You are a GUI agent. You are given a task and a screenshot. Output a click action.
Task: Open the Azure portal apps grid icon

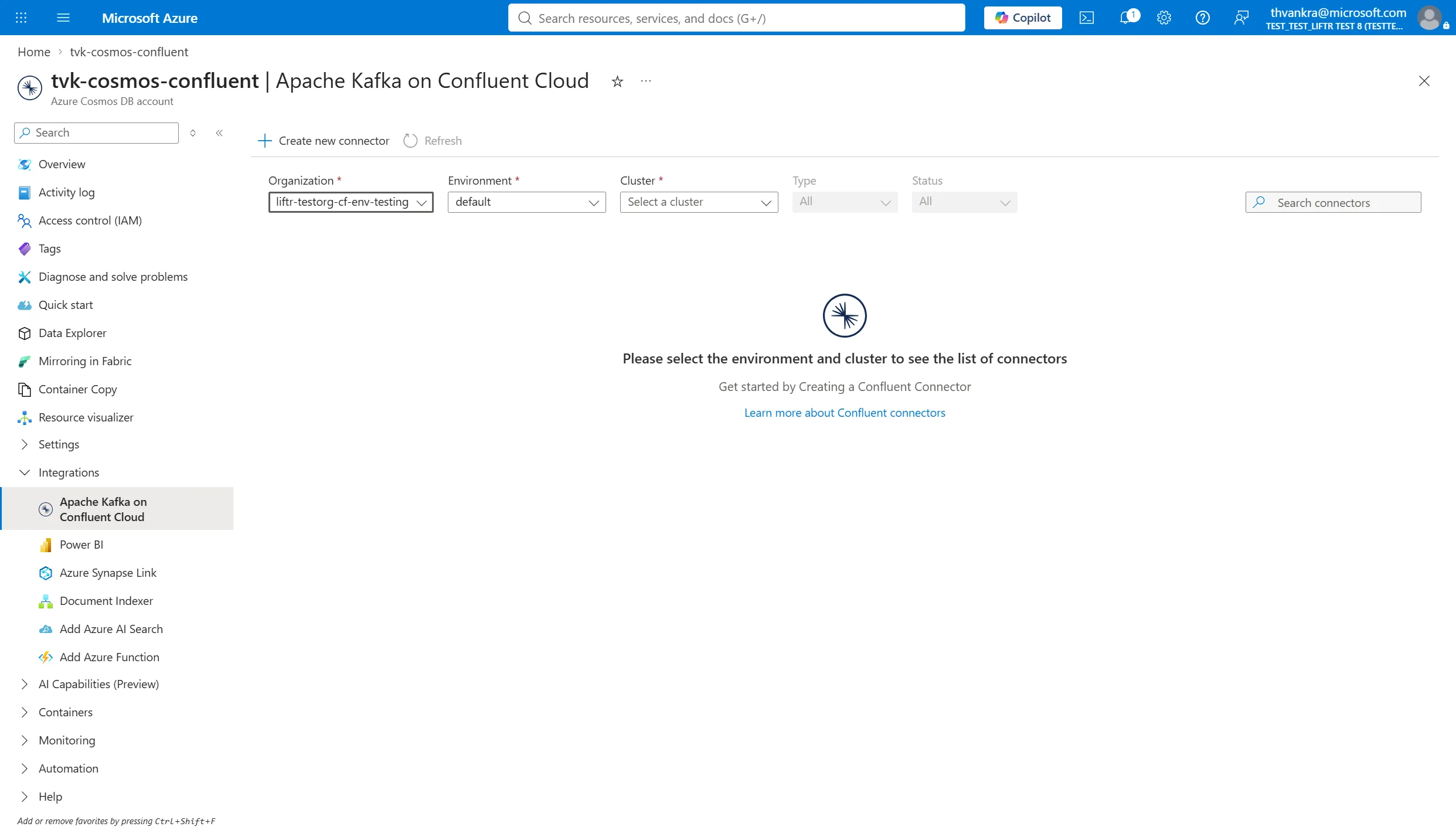pyautogui.click(x=21, y=18)
